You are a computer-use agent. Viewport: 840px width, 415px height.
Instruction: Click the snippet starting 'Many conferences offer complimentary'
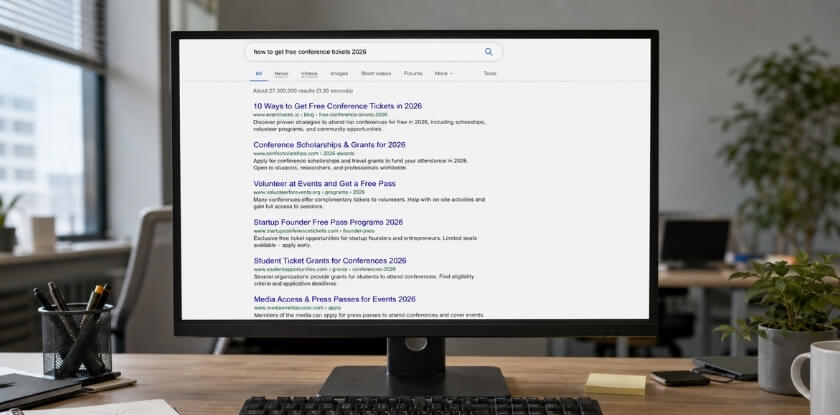[x=369, y=203]
